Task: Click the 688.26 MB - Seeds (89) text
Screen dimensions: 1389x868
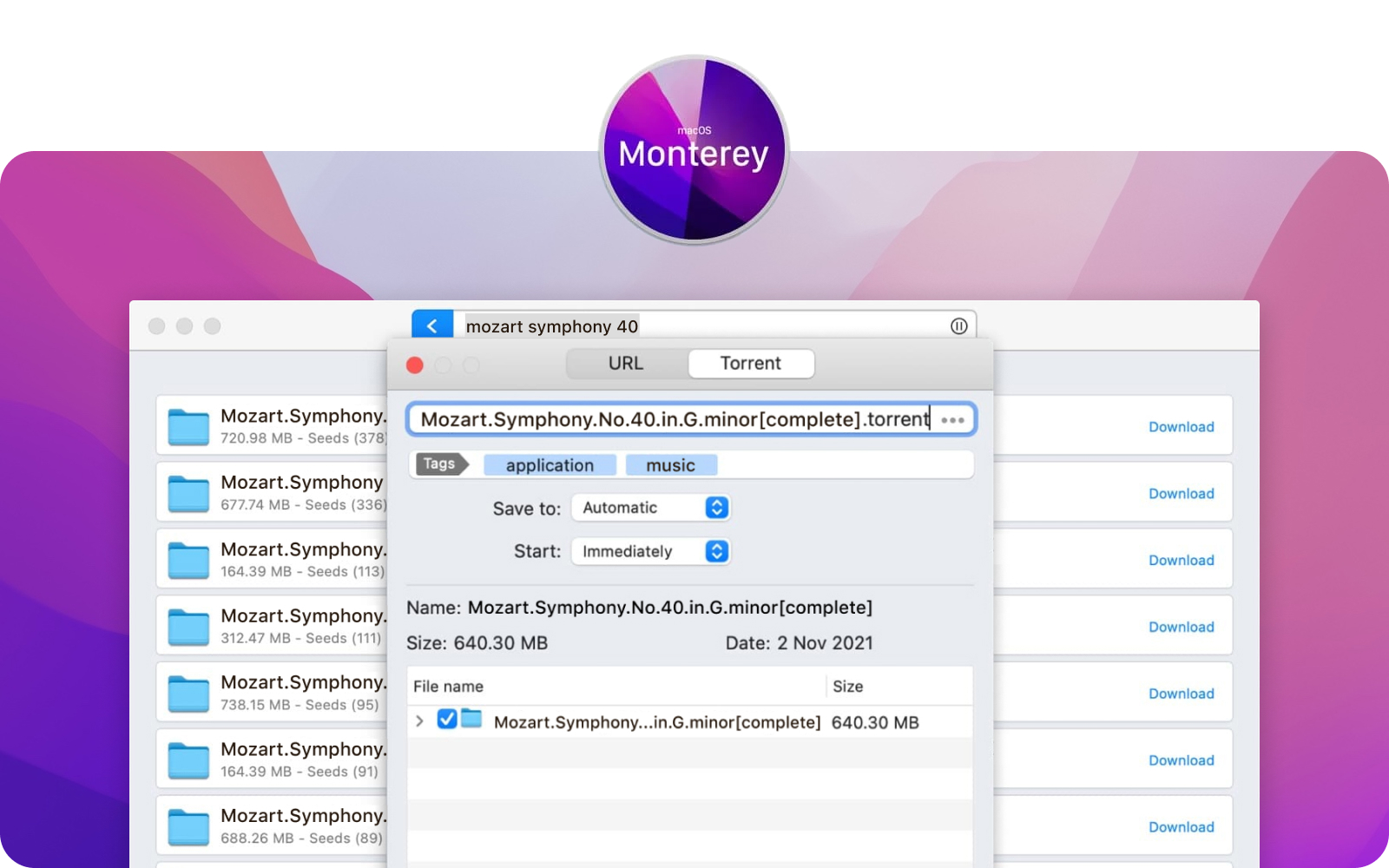Action: [301, 838]
